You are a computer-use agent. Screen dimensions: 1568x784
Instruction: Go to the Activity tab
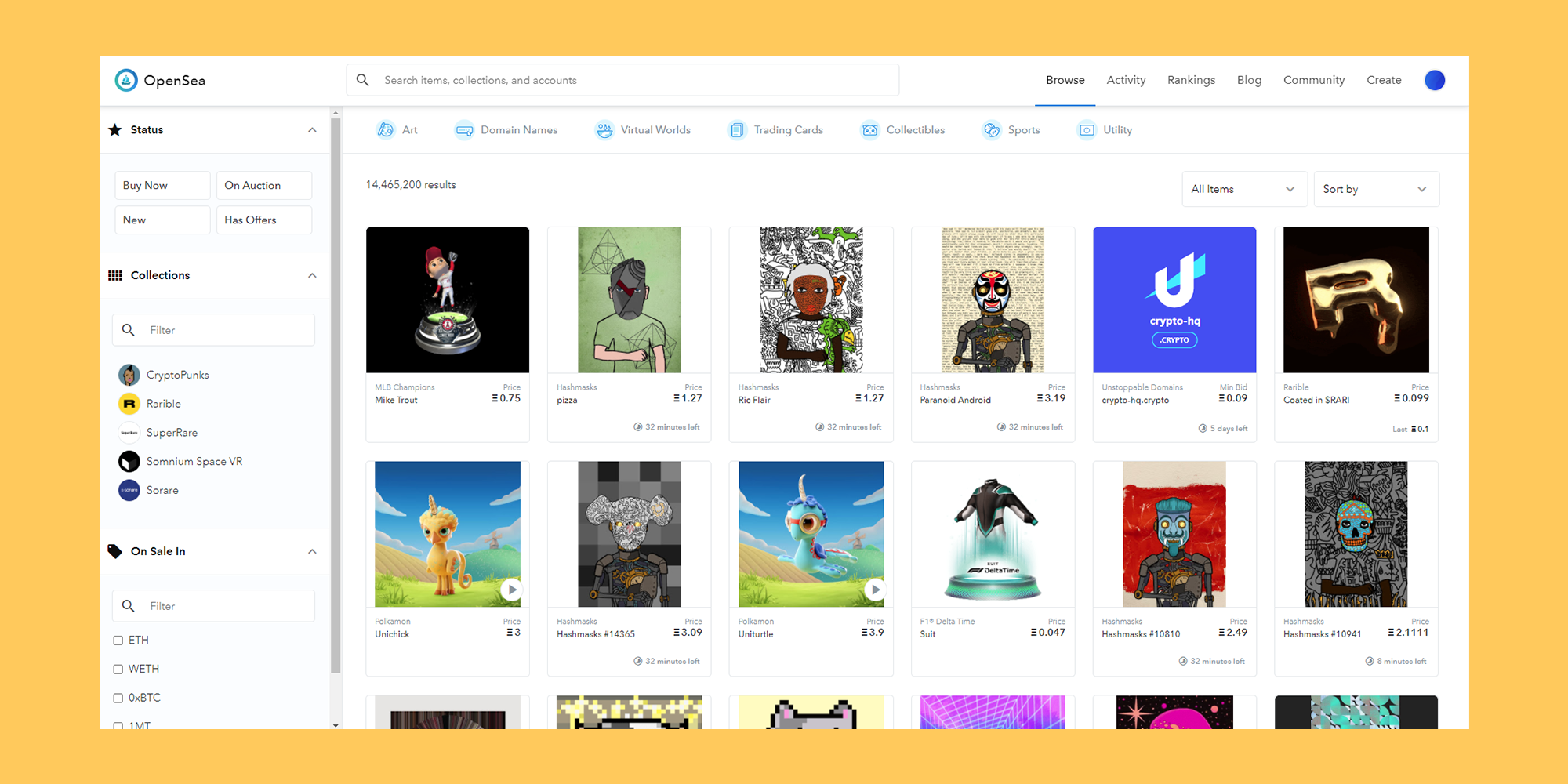click(1126, 80)
